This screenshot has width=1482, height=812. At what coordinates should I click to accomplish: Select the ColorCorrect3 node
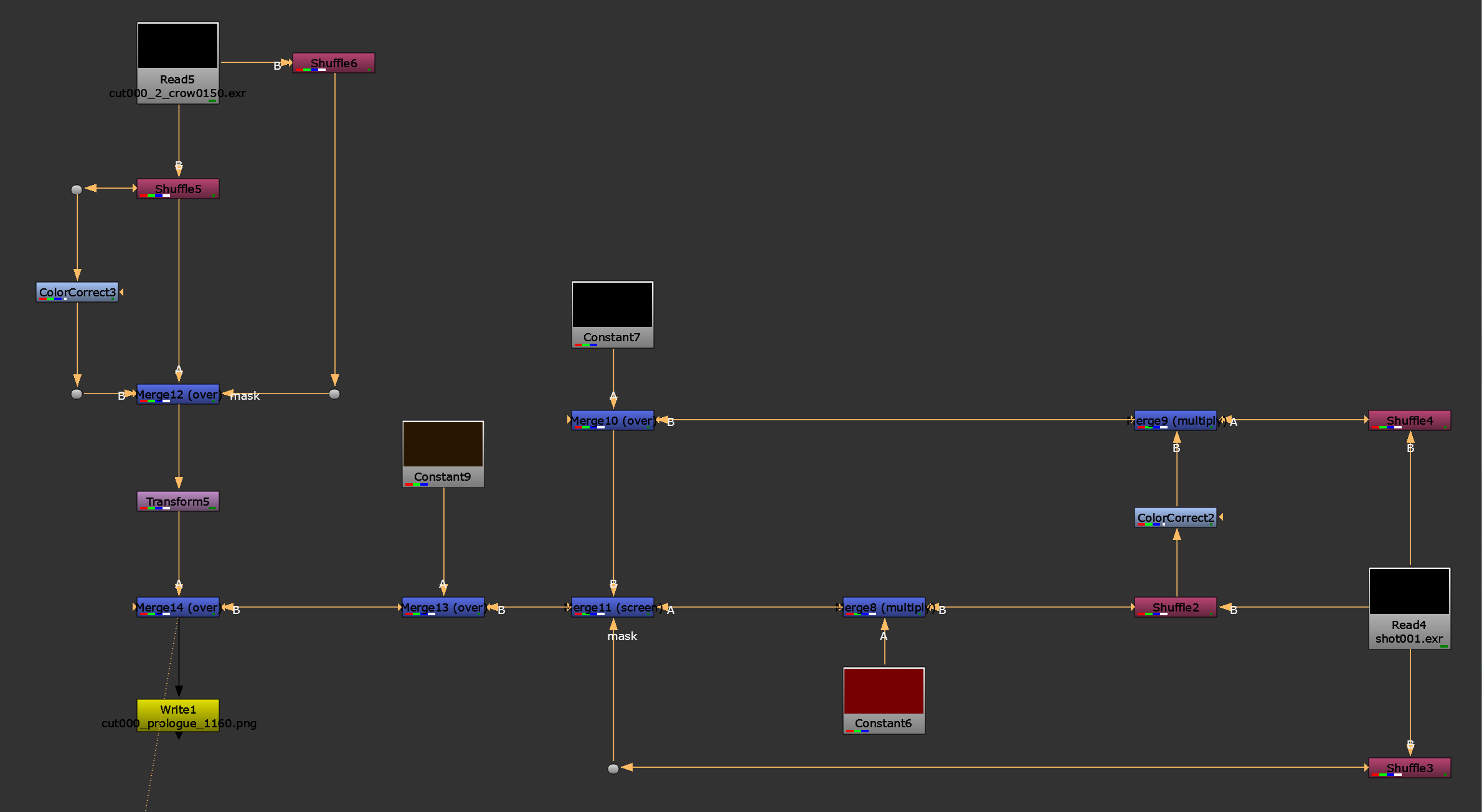tap(77, 292)
